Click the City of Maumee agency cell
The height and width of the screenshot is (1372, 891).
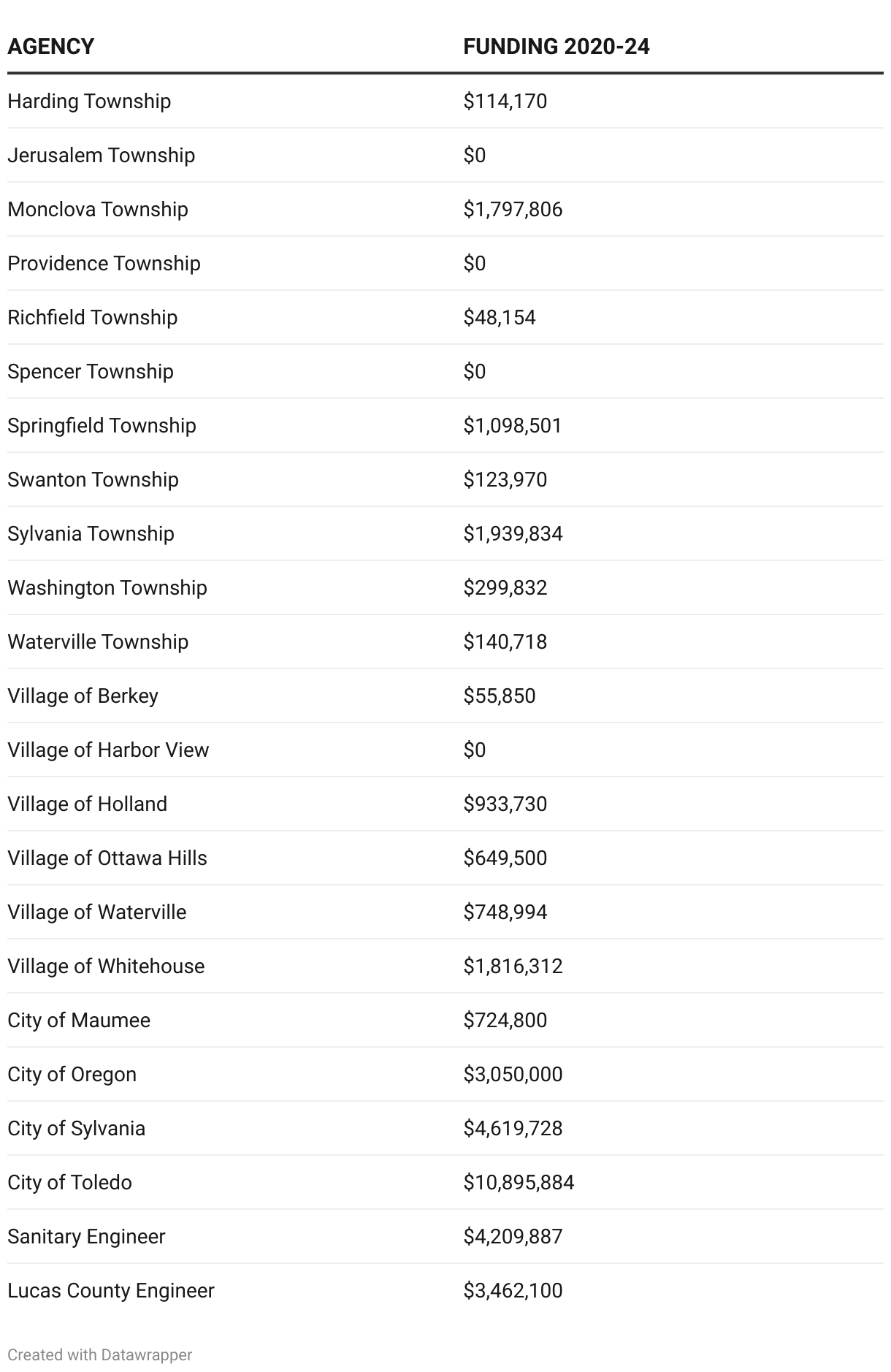pyautogui.click(x=79, y=1020)
